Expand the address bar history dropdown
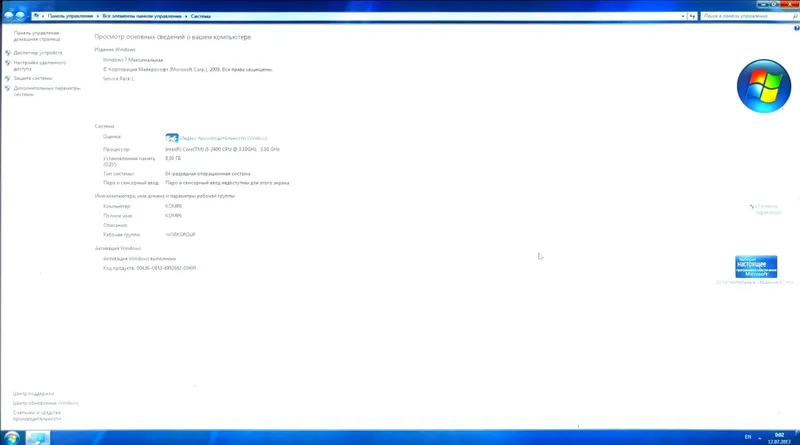The width and height of the screenshot is (800, 445). coord(683,16)
